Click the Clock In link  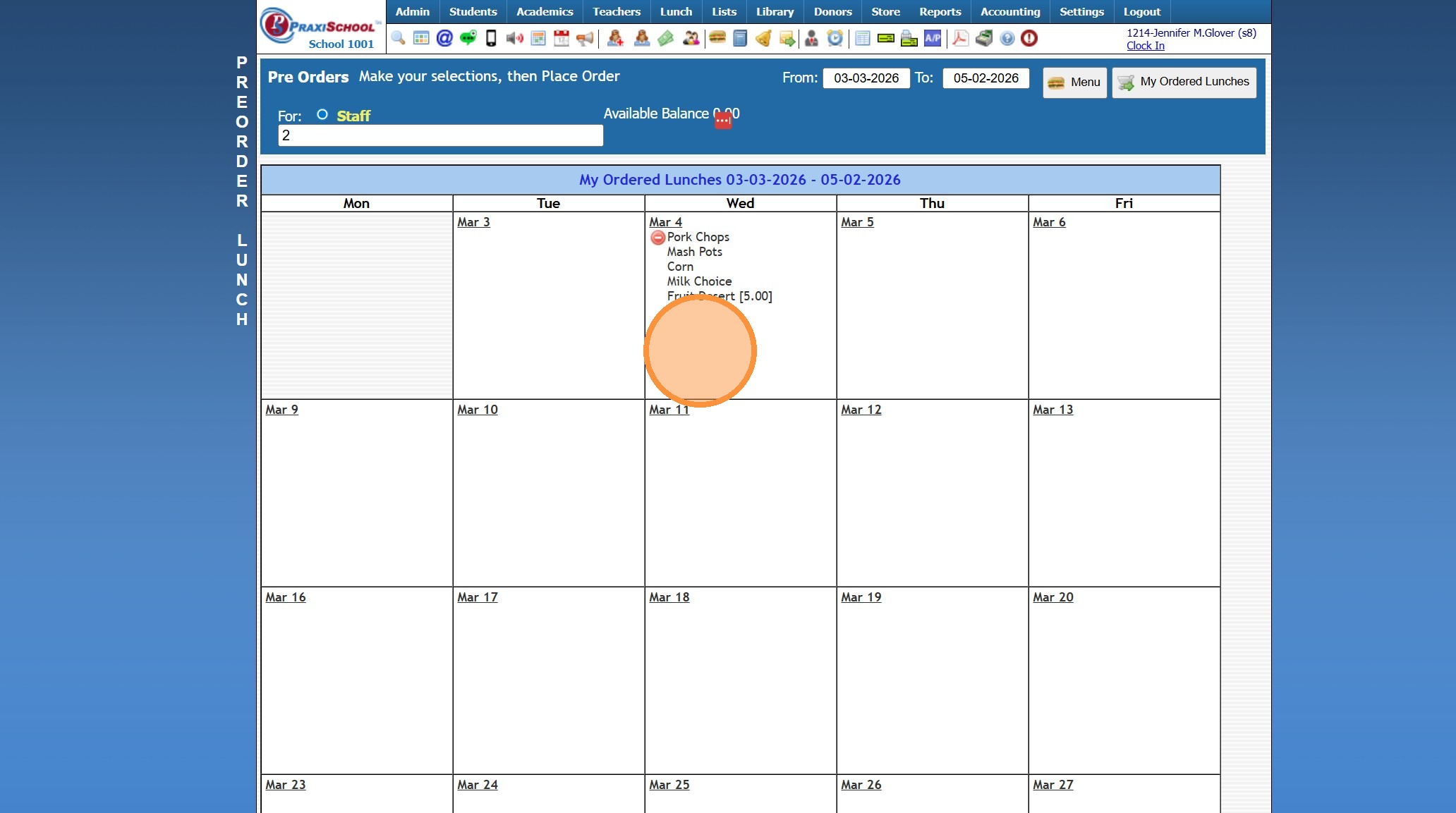click(1145, 46)
